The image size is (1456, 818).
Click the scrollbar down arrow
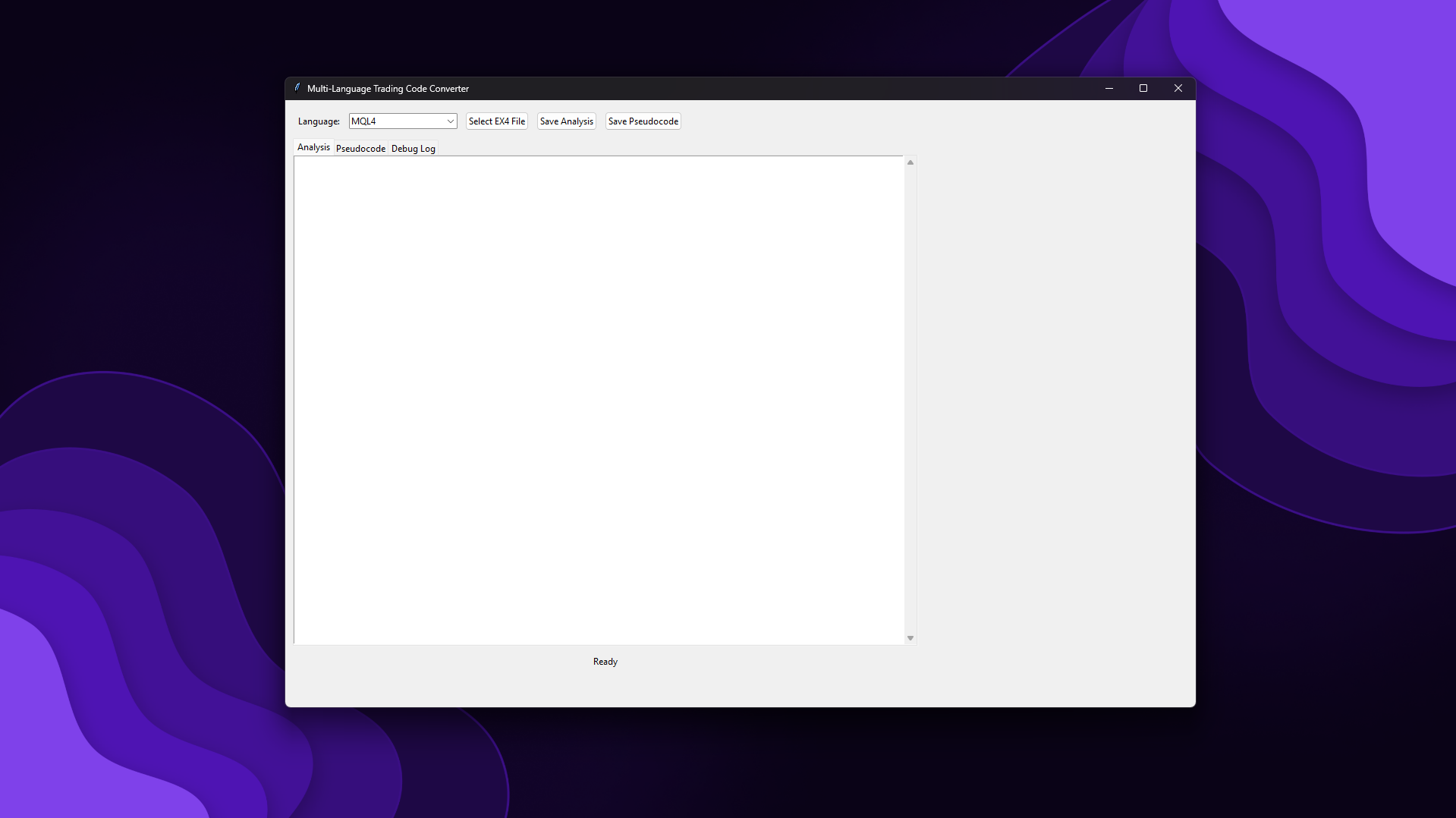[x=910, y=638]
